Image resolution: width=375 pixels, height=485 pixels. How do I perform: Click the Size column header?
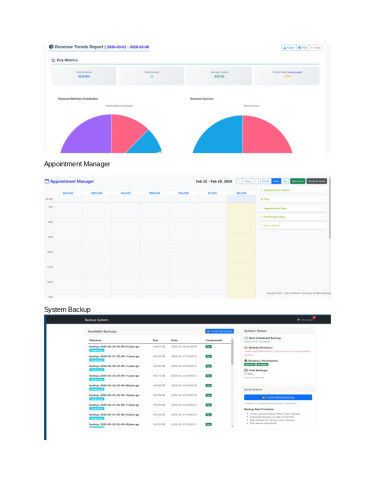(155, 340)
